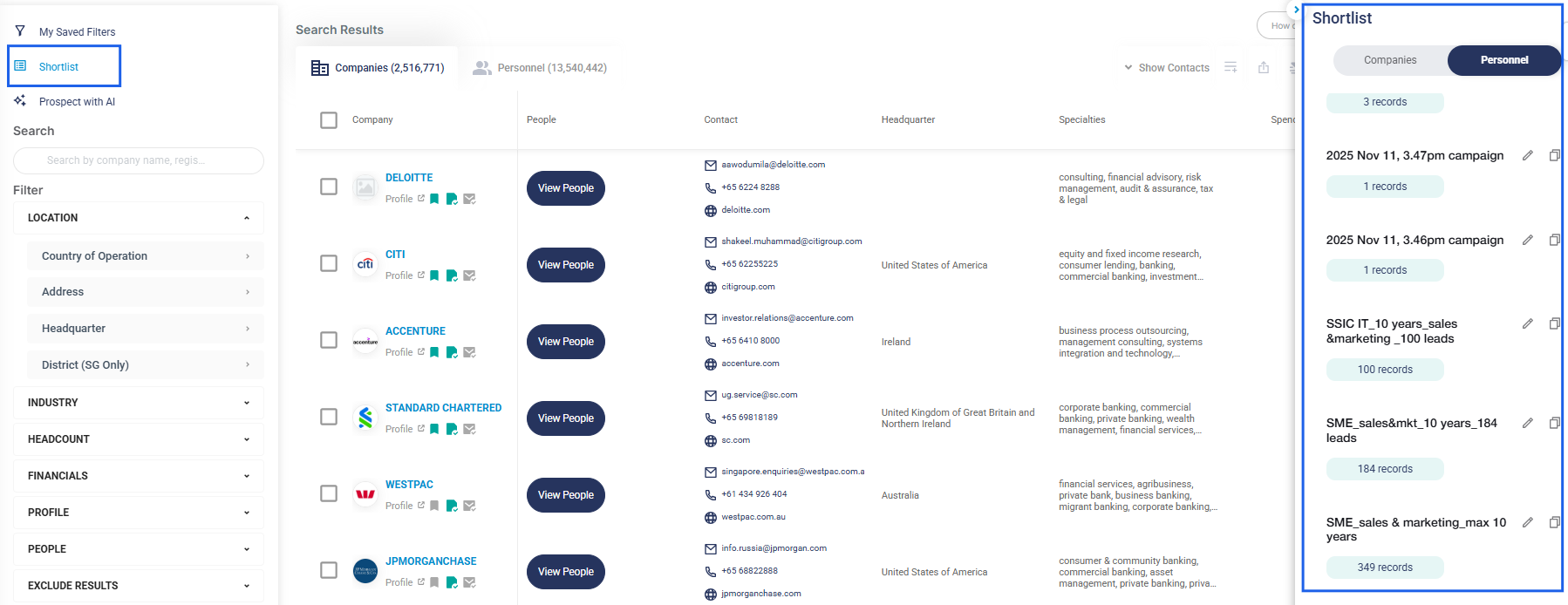The height and width of the screenshot is (605, 1568).
Task: Copy the SME_sales&mkt_10 years_184 leads shortlist
Action: [1554, 423]
